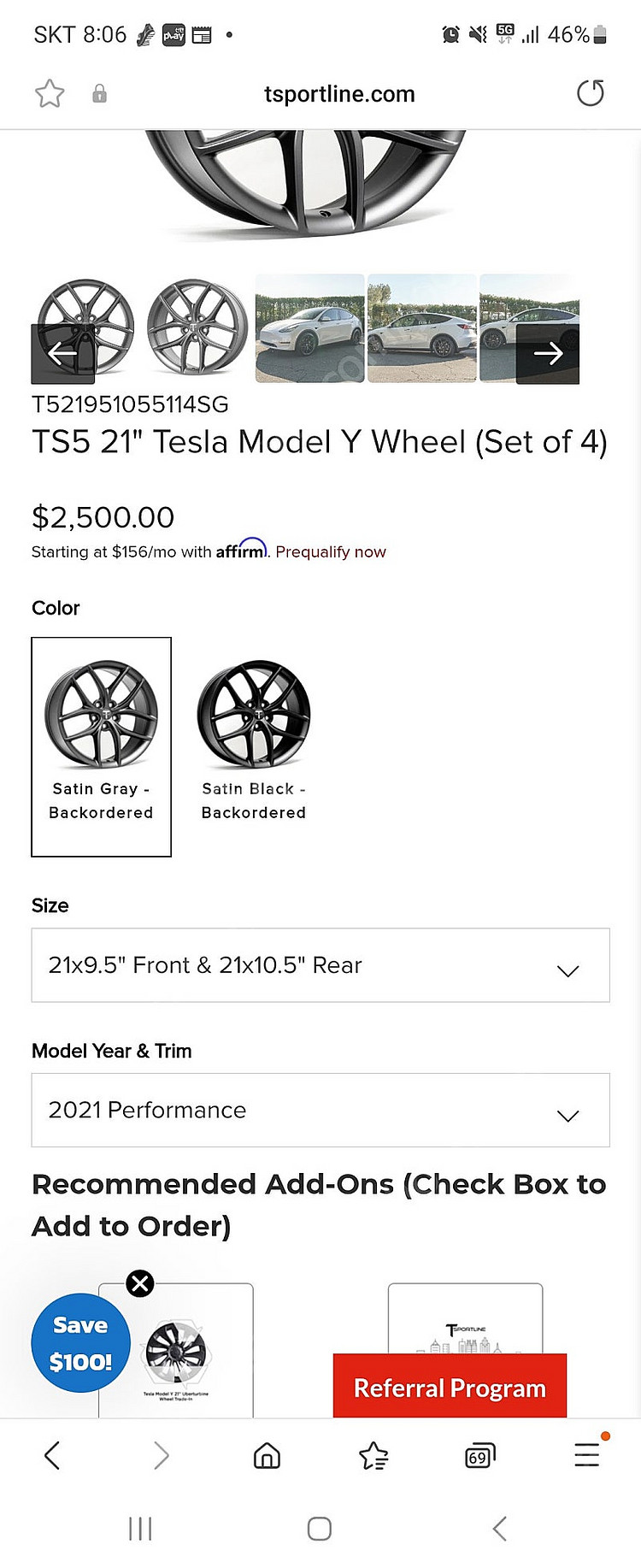The width and height of the screenshot is (641, 1568).
Task: Dismiss the Save $100 popup bubble
Action: click(140, 1282)
